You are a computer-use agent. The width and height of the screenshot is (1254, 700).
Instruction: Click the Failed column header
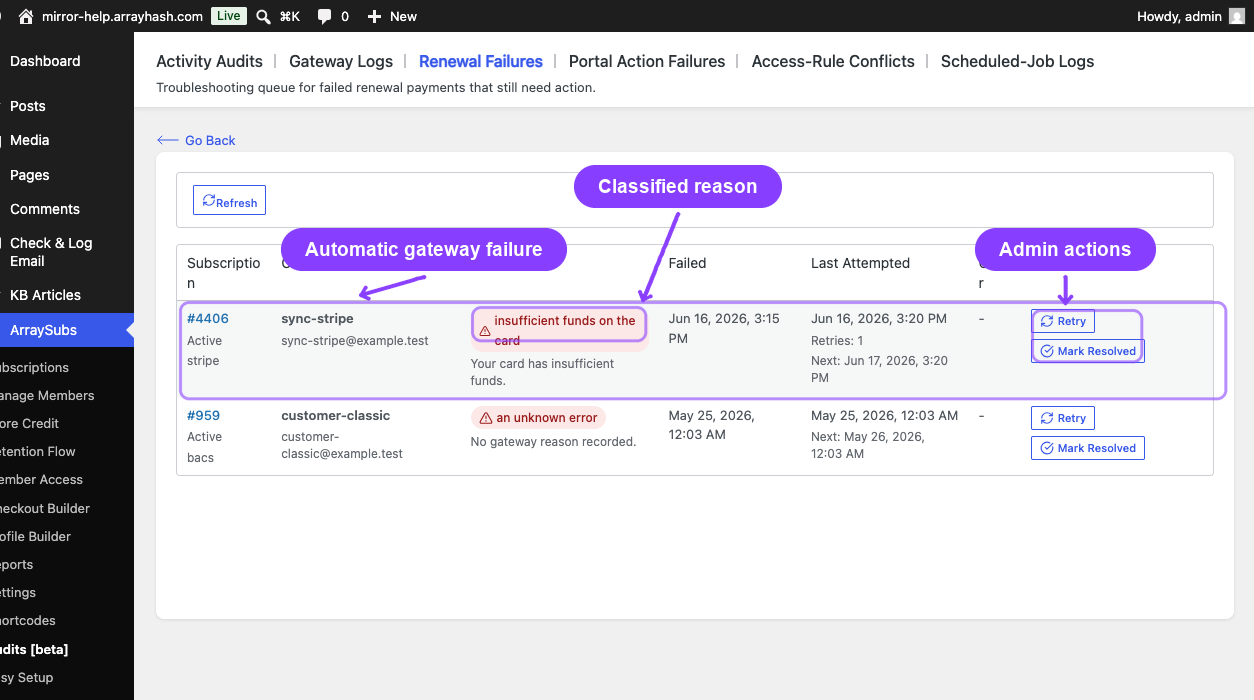[688, 263]
